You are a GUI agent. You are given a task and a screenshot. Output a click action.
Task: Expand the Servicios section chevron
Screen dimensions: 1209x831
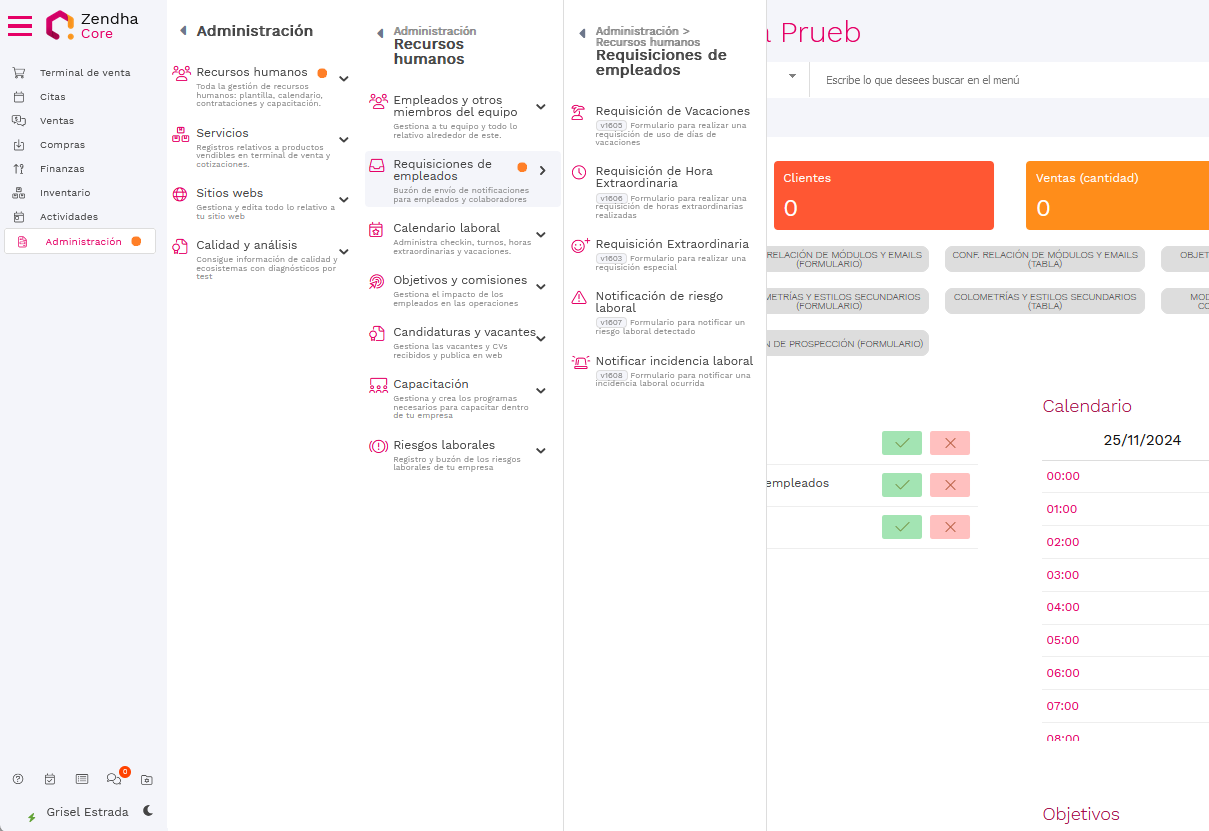point(343,140)
